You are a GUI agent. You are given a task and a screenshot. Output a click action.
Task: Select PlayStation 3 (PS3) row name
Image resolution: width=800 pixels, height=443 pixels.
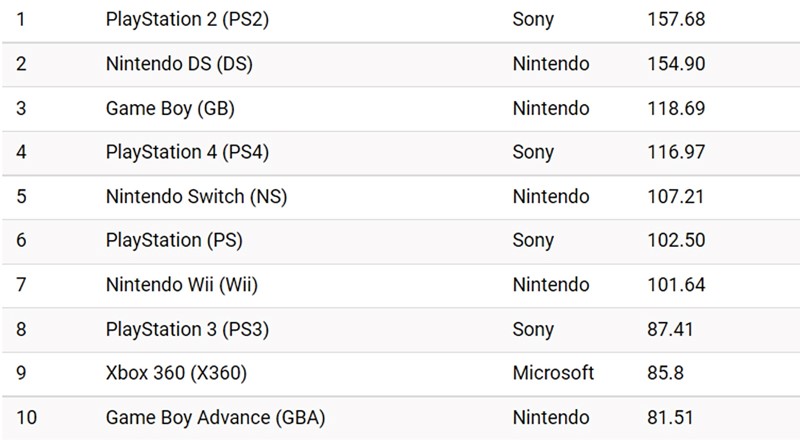click(187, 329)
